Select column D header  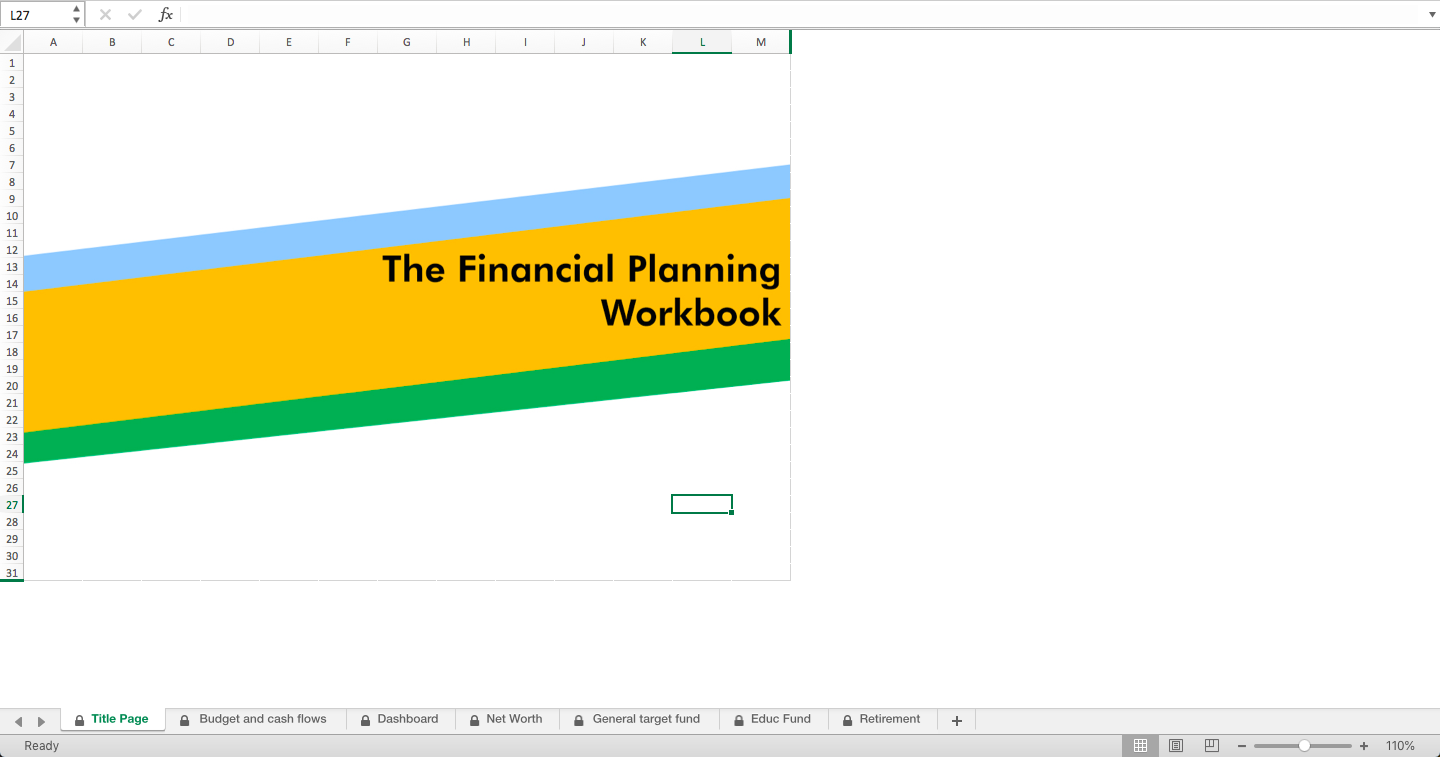[230, 42]
